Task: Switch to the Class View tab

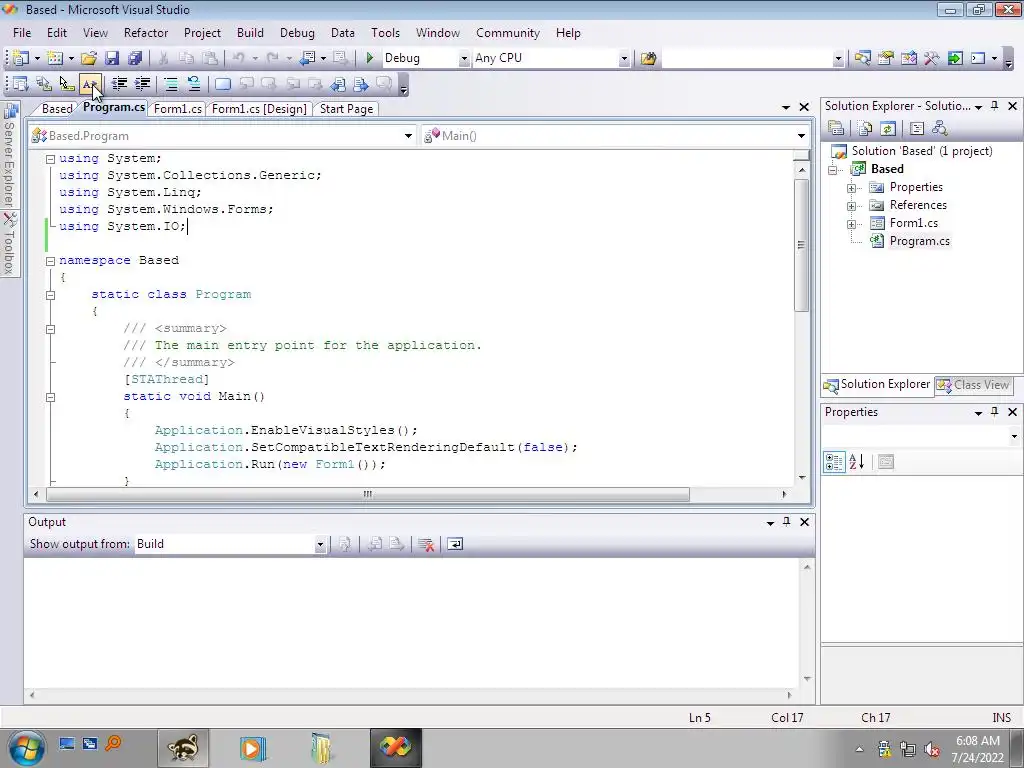Action: coord(974,385)
